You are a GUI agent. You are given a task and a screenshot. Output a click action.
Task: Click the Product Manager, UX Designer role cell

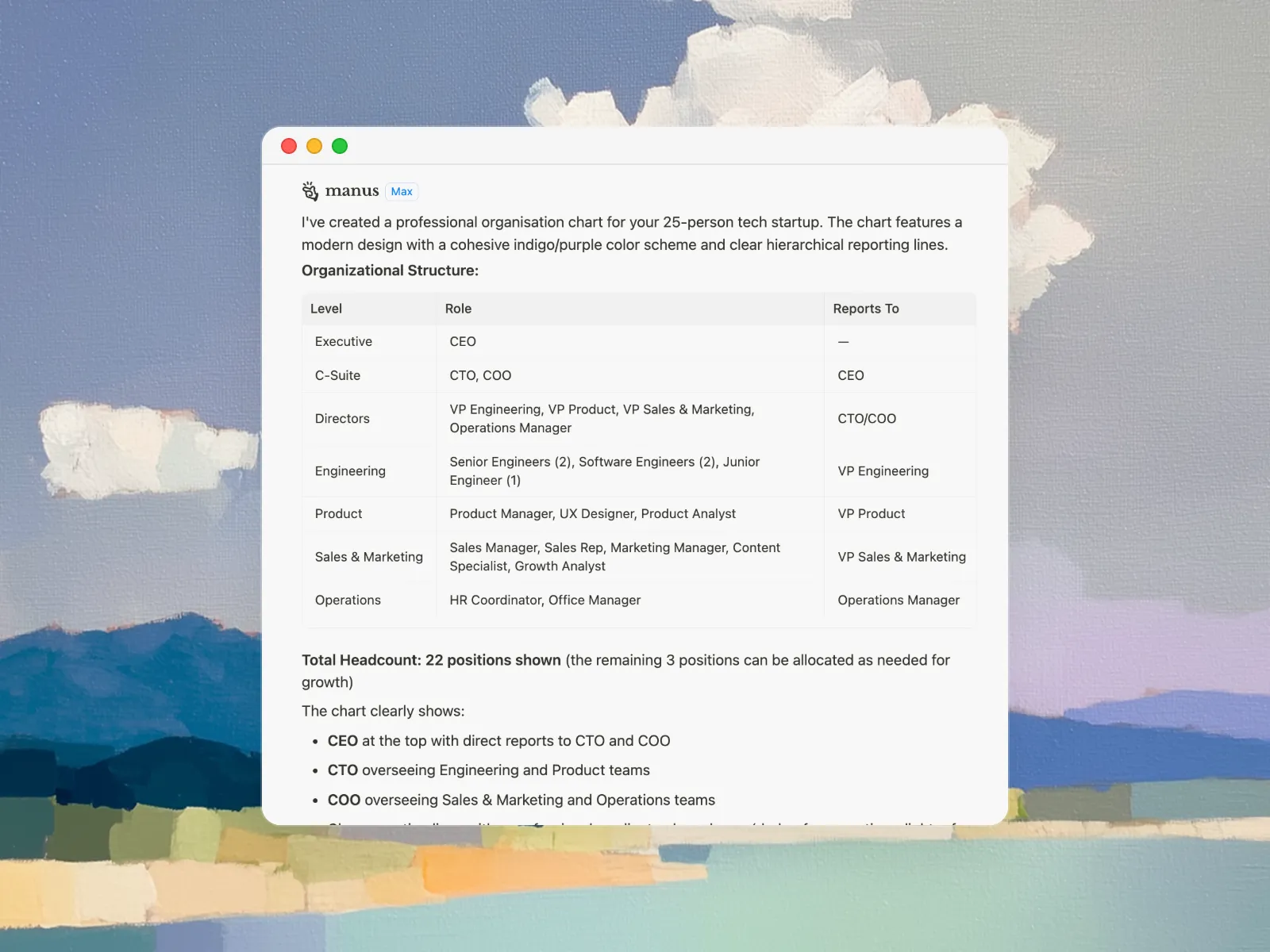[592, 514]
